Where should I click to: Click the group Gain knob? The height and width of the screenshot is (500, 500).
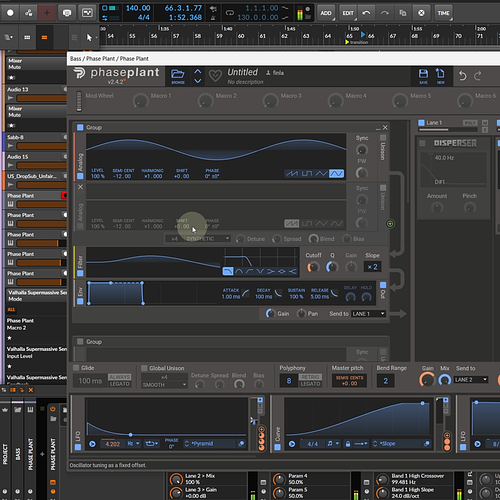click(270, 313)
